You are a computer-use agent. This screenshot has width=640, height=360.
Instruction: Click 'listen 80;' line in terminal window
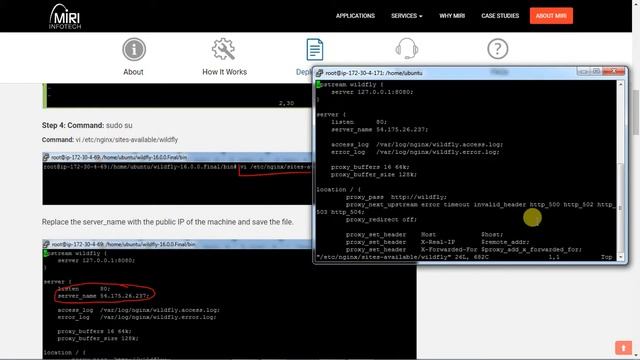(x=359, y=122)
